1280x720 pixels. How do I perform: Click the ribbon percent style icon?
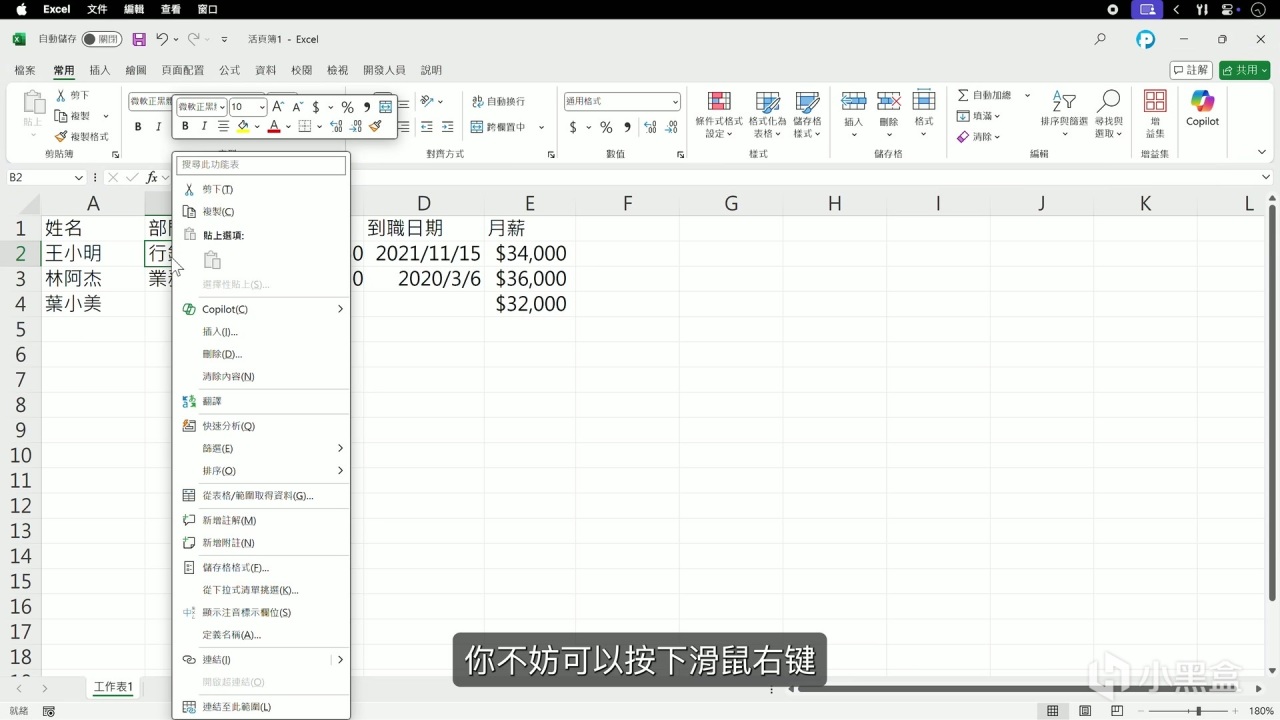[606, 127]
